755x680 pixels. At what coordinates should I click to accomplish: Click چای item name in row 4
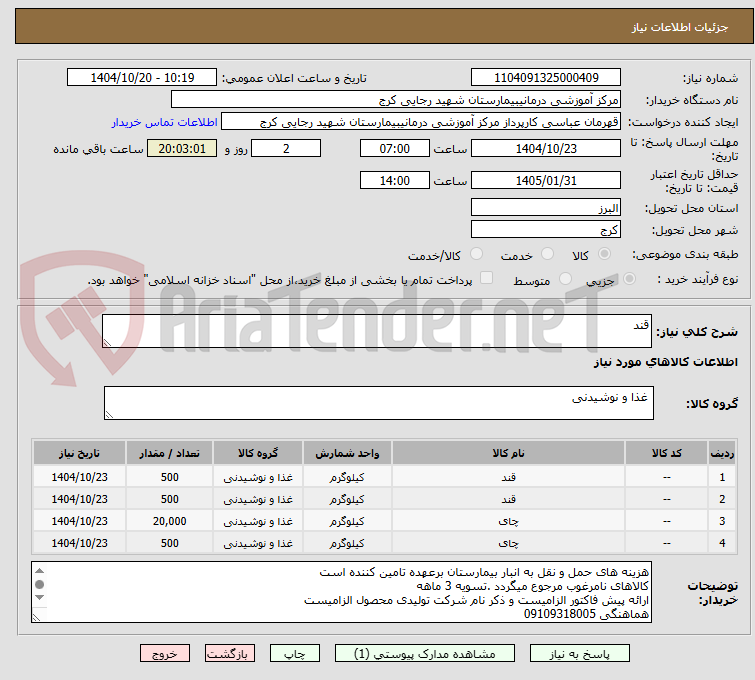[508, 543]
